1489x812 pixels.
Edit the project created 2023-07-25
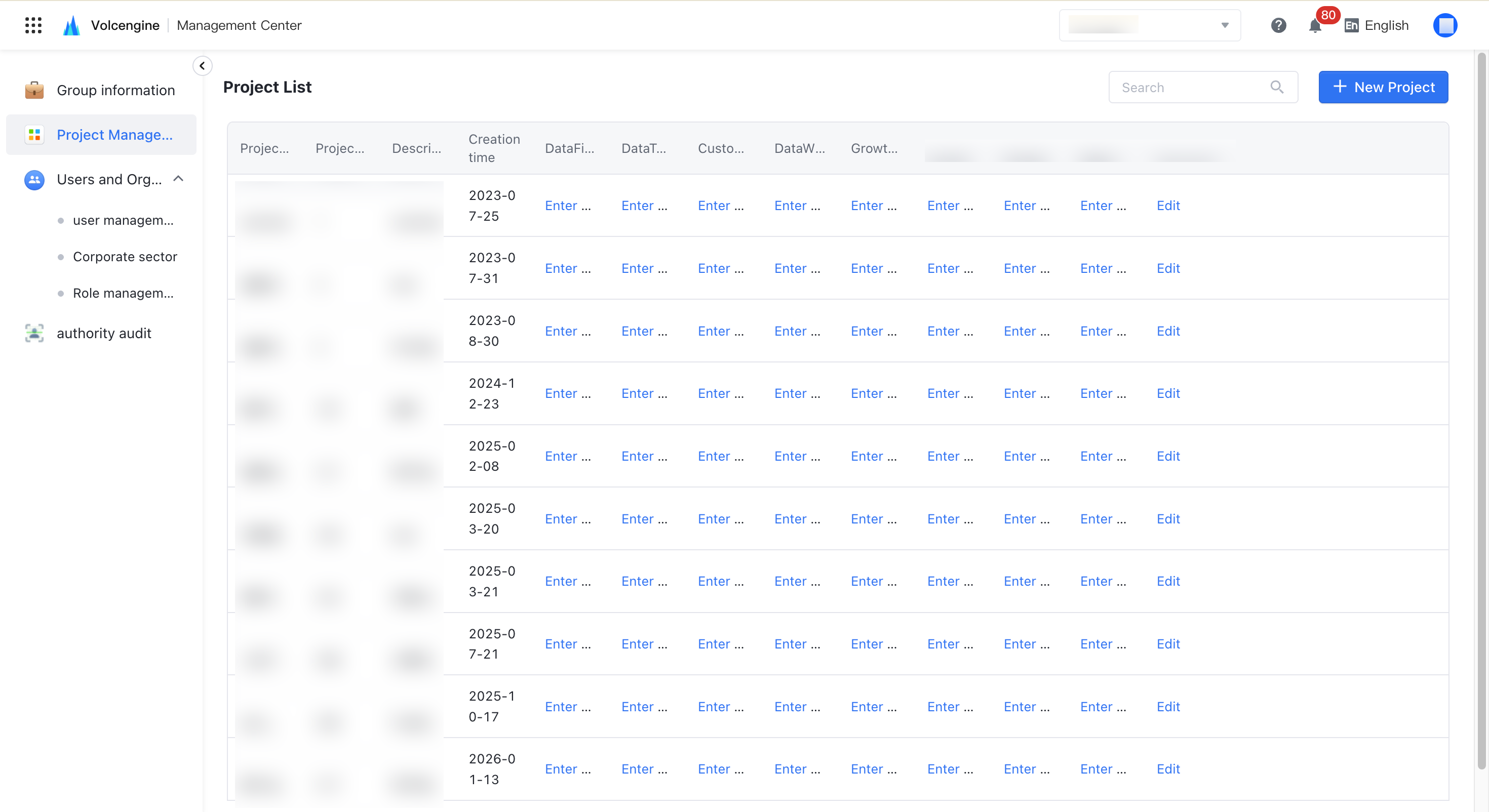click(x=1167, y=206)
